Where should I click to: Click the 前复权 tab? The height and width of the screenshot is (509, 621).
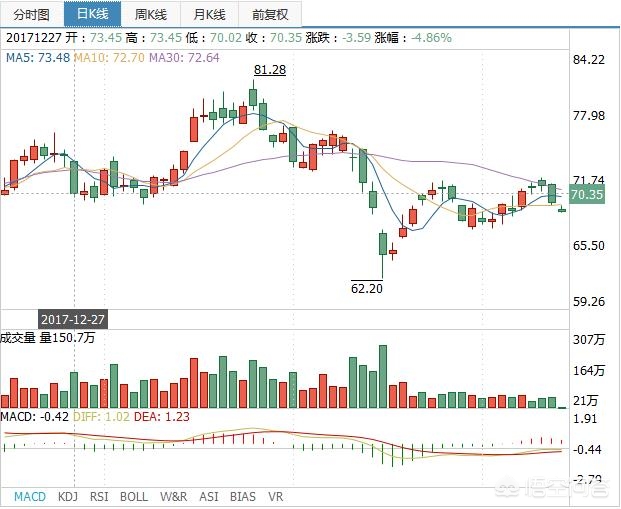coord(270,14)
